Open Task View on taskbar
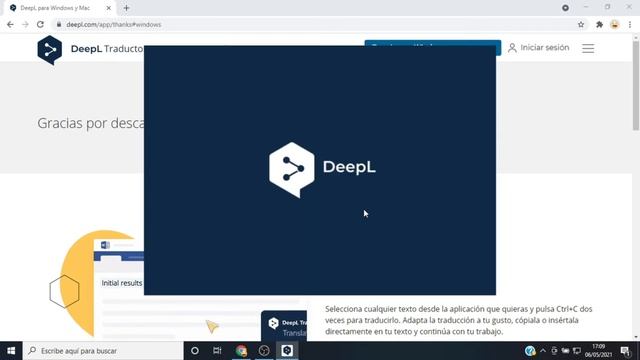This screenshot has width=640, height=360. pyautogui.click(x=217, y=351)
